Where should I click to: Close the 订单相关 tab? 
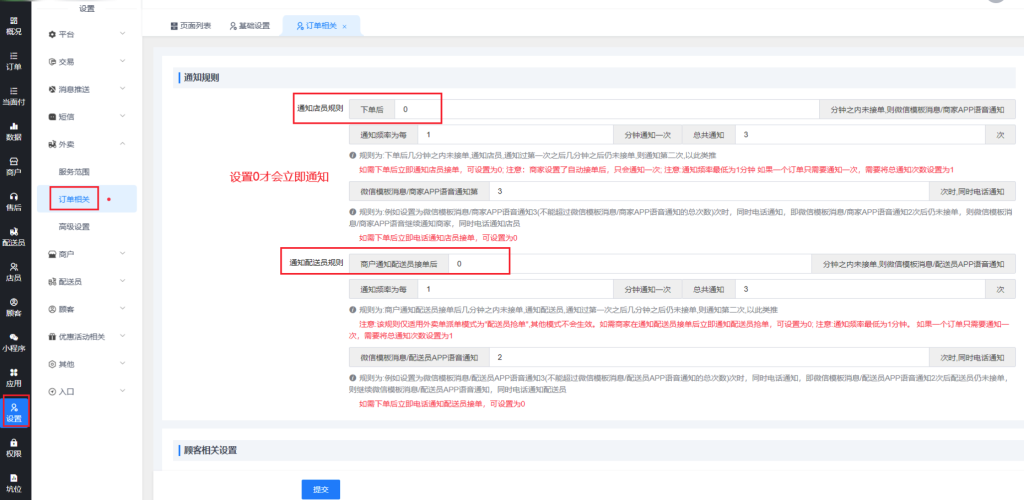[345, 26]
